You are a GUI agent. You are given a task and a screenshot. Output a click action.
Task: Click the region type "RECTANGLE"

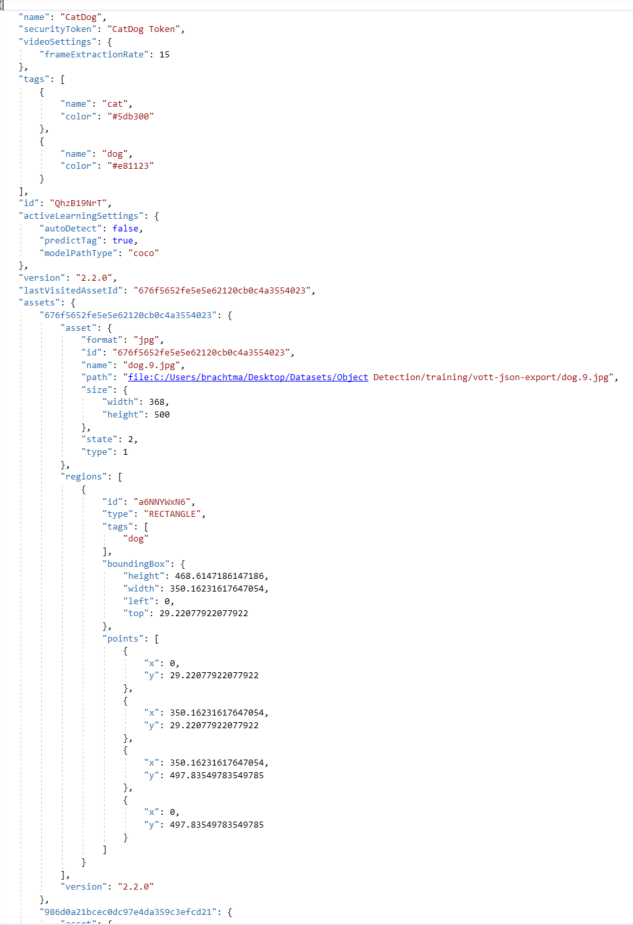tap(172, 514)
